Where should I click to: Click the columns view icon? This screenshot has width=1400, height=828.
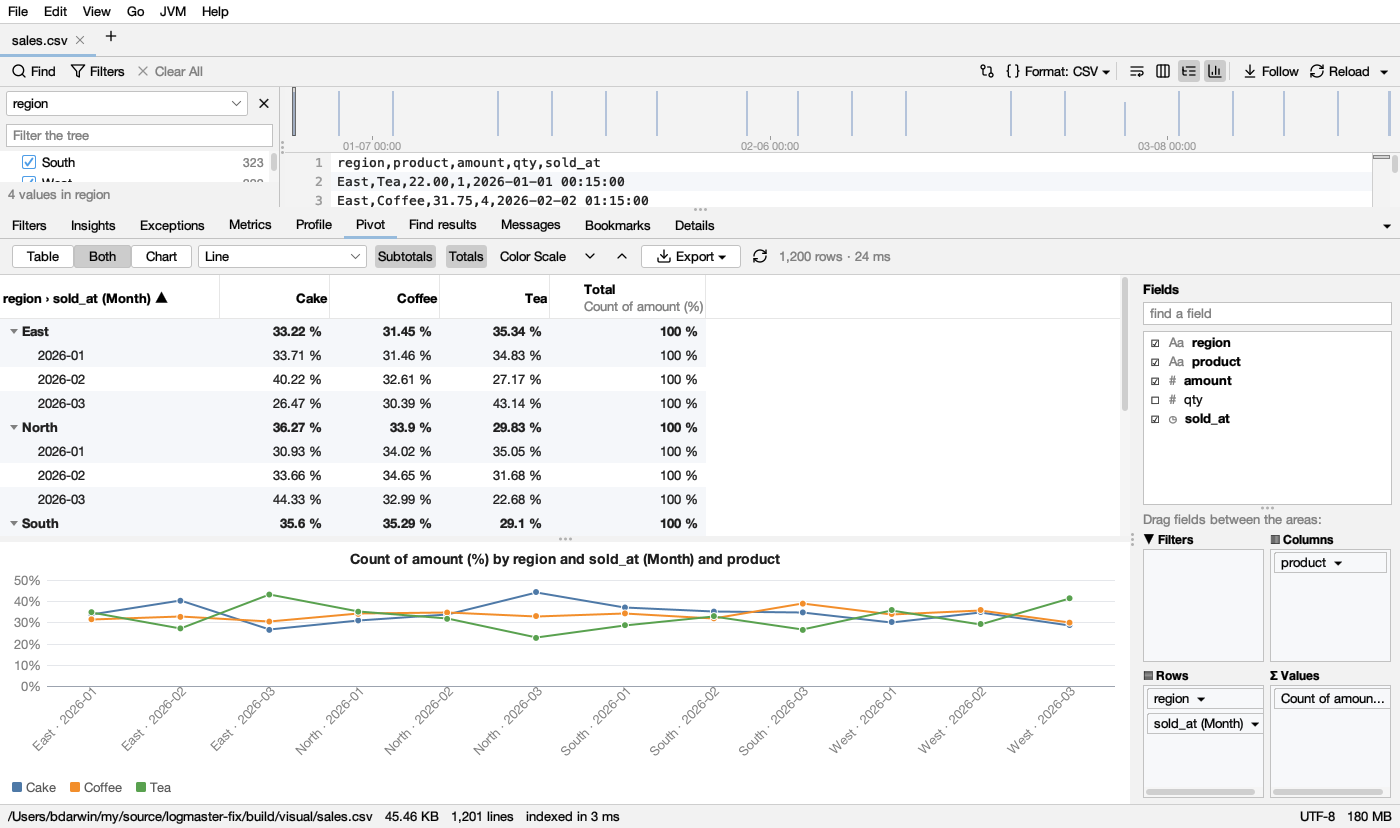pos(1163,71)
